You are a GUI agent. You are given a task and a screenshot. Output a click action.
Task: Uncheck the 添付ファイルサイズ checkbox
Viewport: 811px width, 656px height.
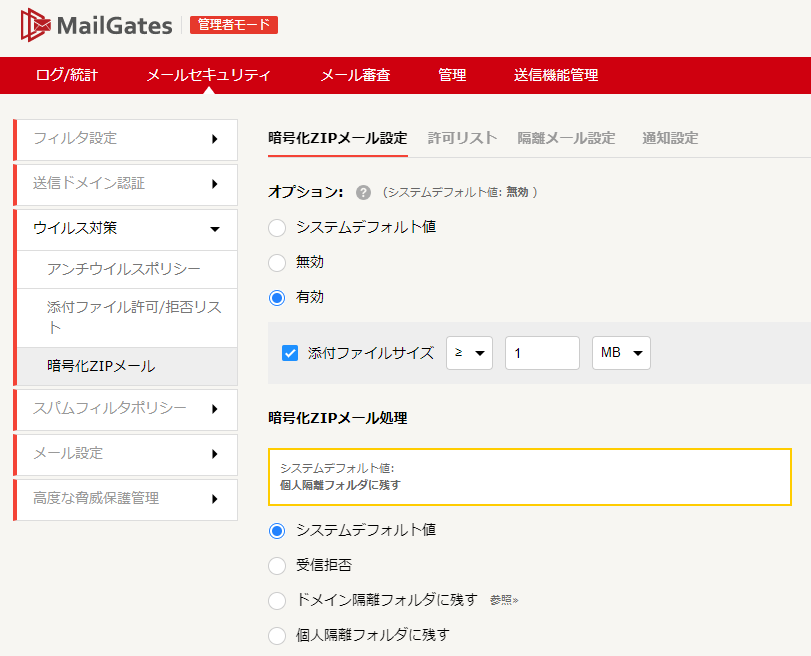point(290,353)
